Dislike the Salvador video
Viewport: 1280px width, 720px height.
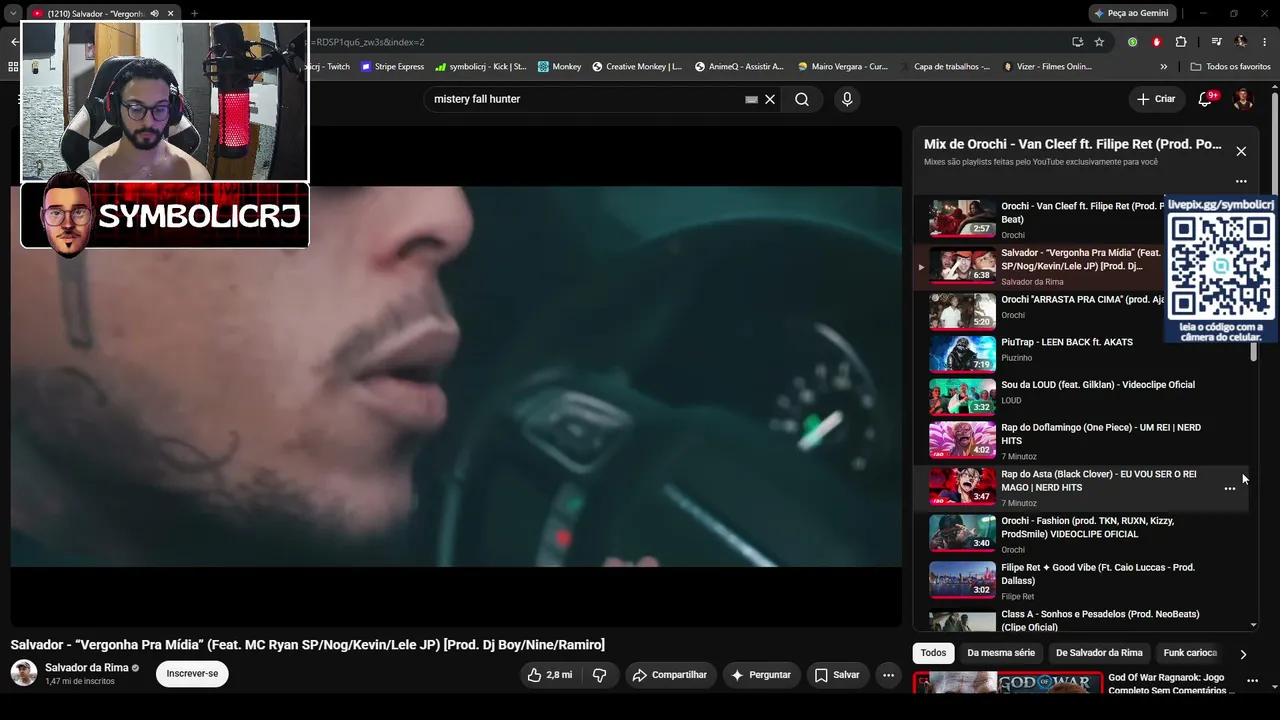click(600, 675)
